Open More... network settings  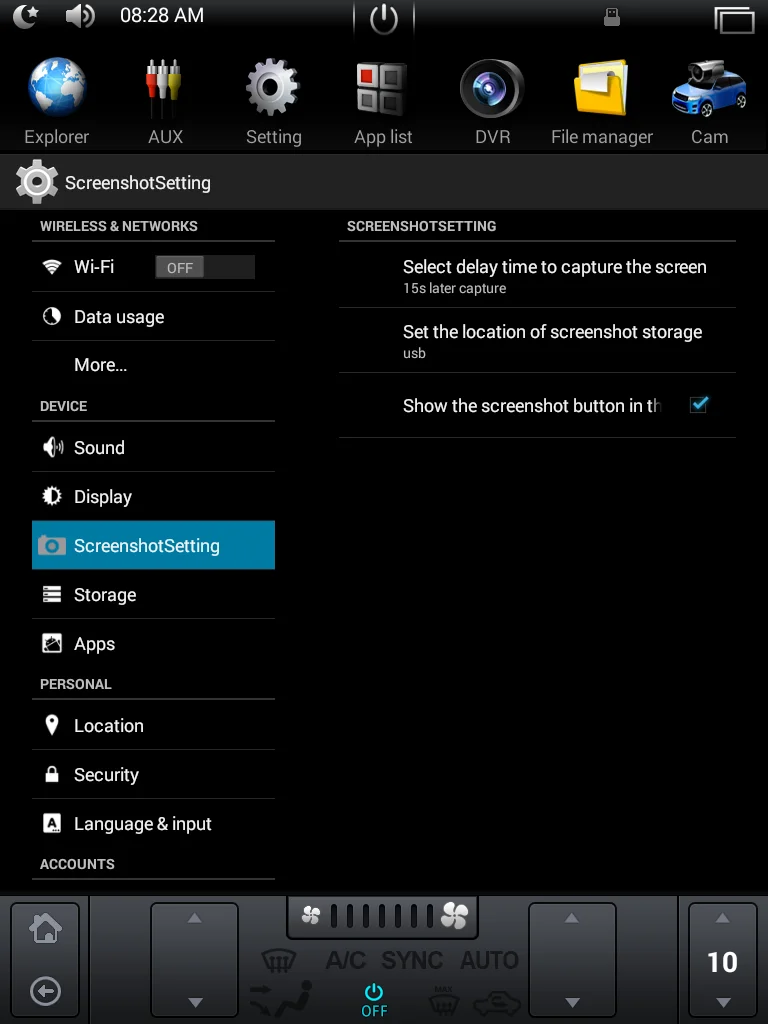pyautogui.click(x=153, y=364)
